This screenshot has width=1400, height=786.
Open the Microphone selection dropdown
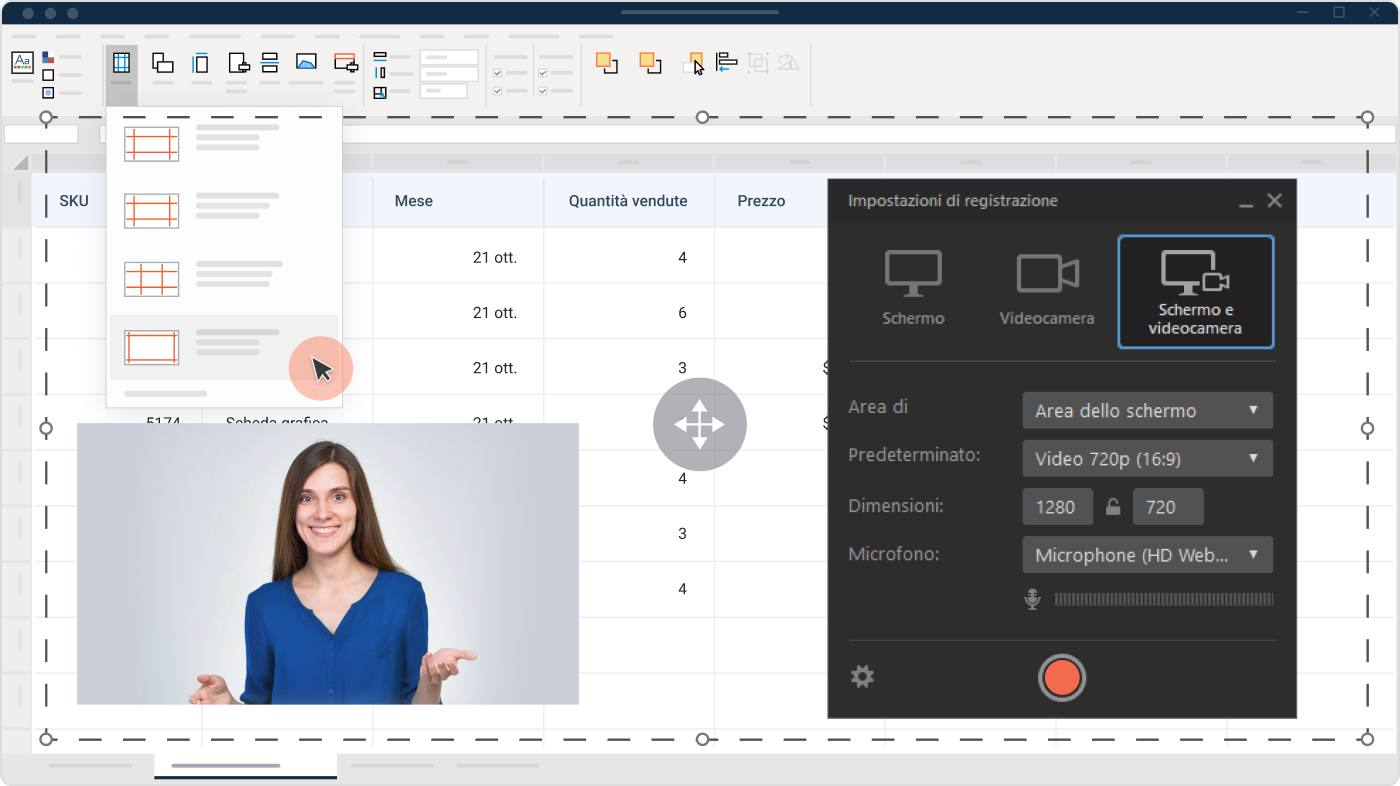(1147, 554)
